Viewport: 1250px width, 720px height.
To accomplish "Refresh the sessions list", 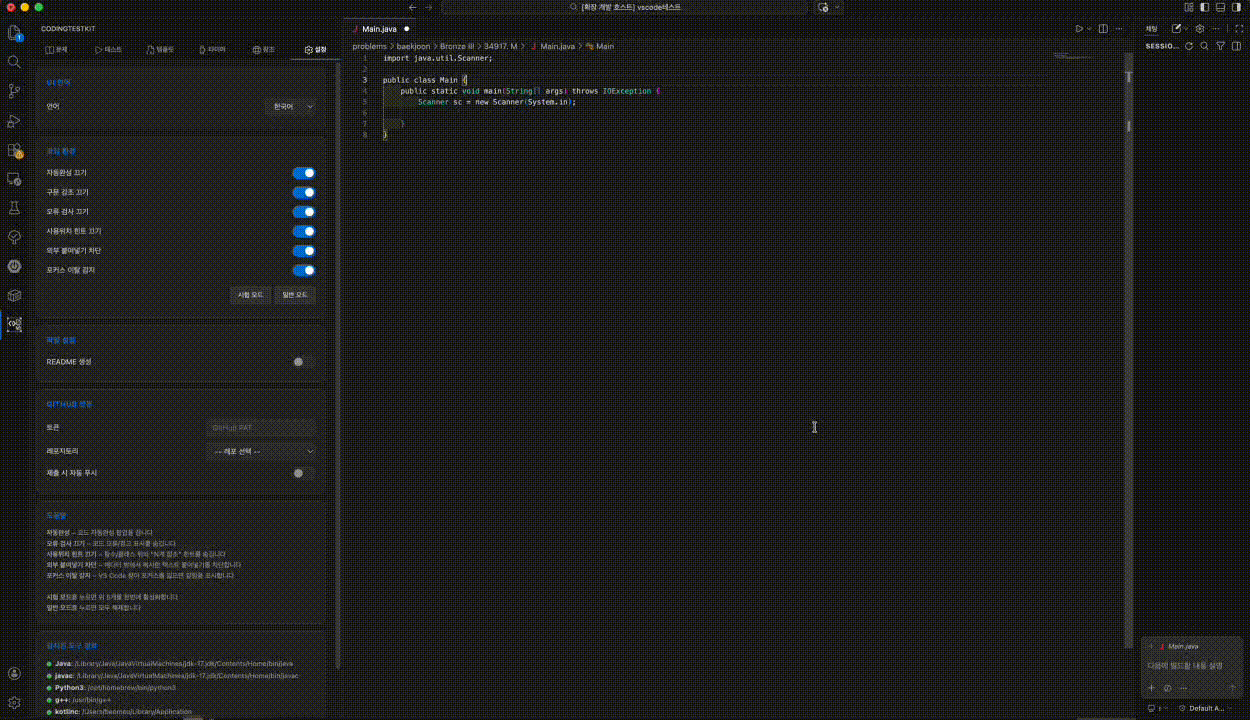I will 1189,46.
